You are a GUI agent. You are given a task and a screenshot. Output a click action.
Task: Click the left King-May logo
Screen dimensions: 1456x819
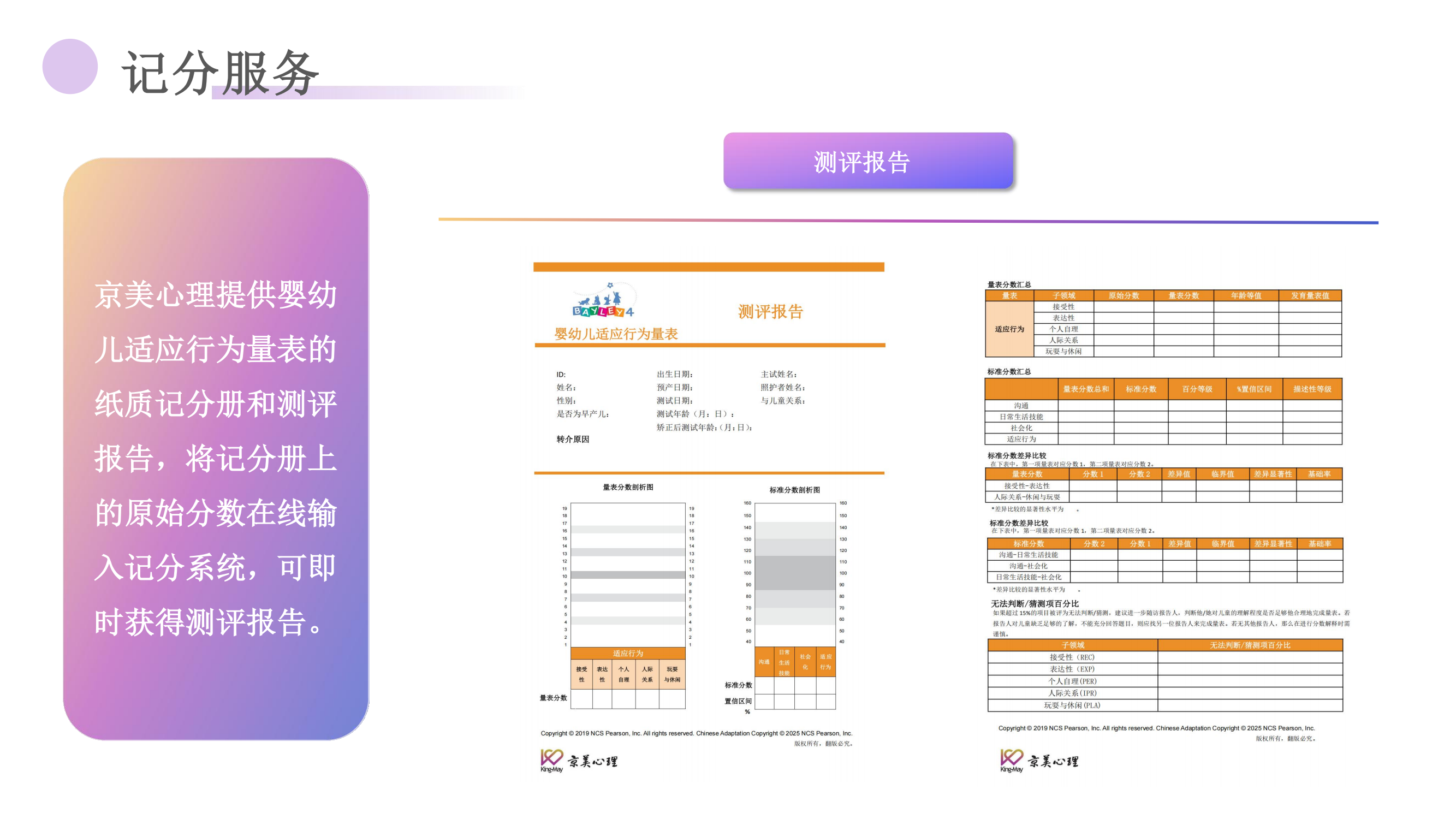(x=578, y=761)
